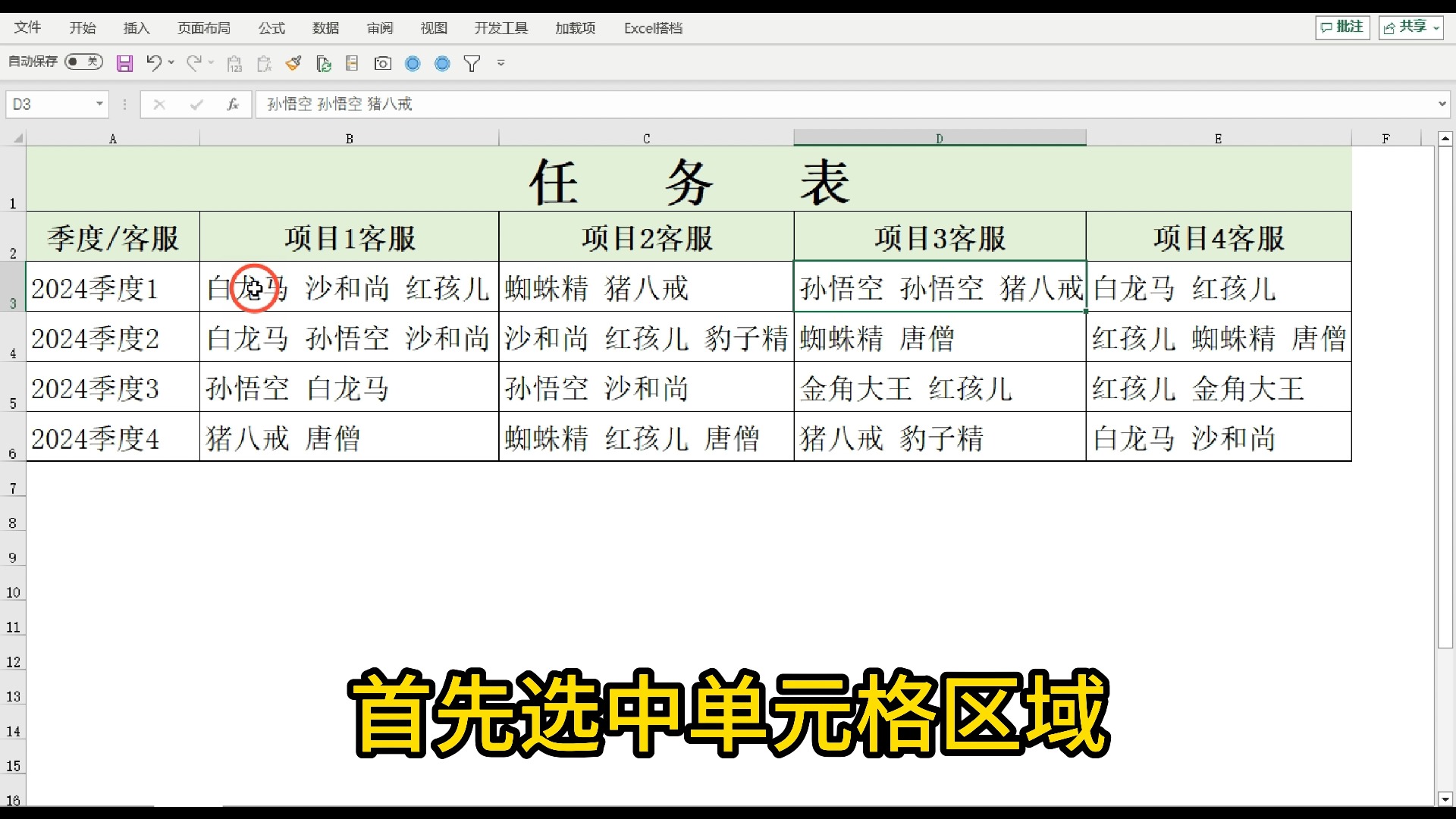Expand the formula bar with right chevron
Image resolution: width=1456 pixels, height=819 pixels.
(x=1442, y=104)
